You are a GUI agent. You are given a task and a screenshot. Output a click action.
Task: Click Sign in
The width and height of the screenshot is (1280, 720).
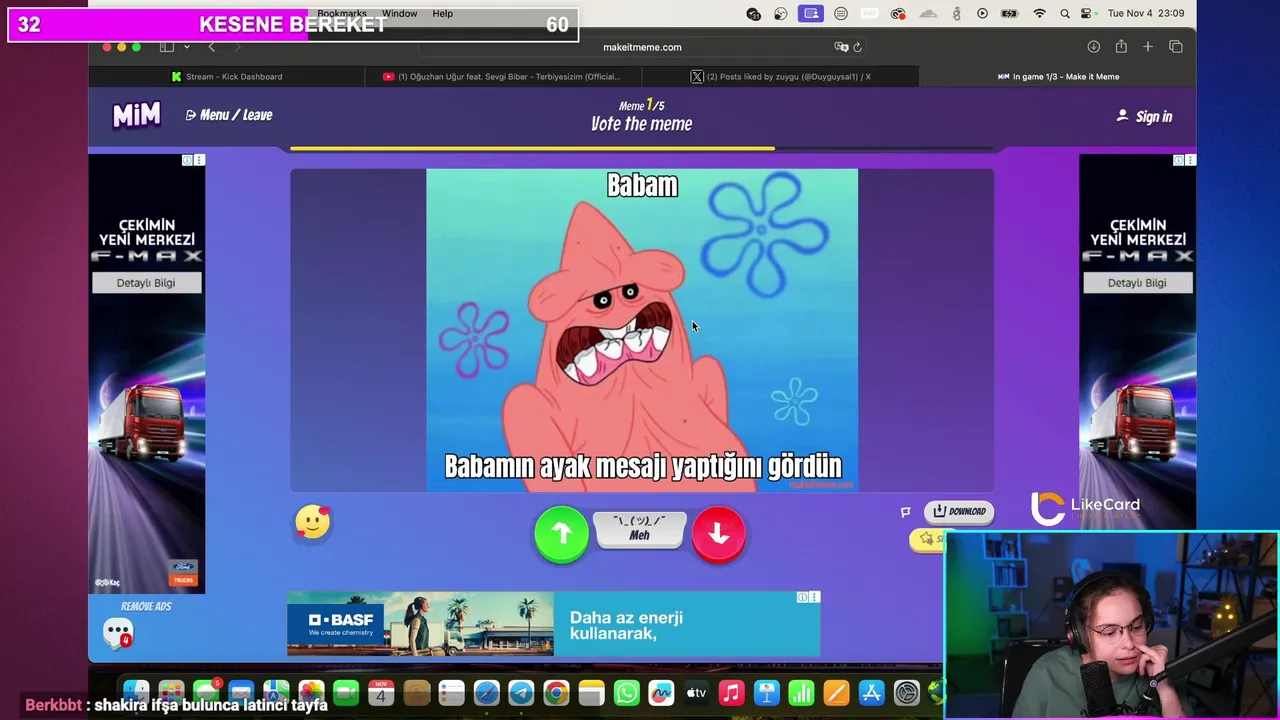pos(1144,116)
